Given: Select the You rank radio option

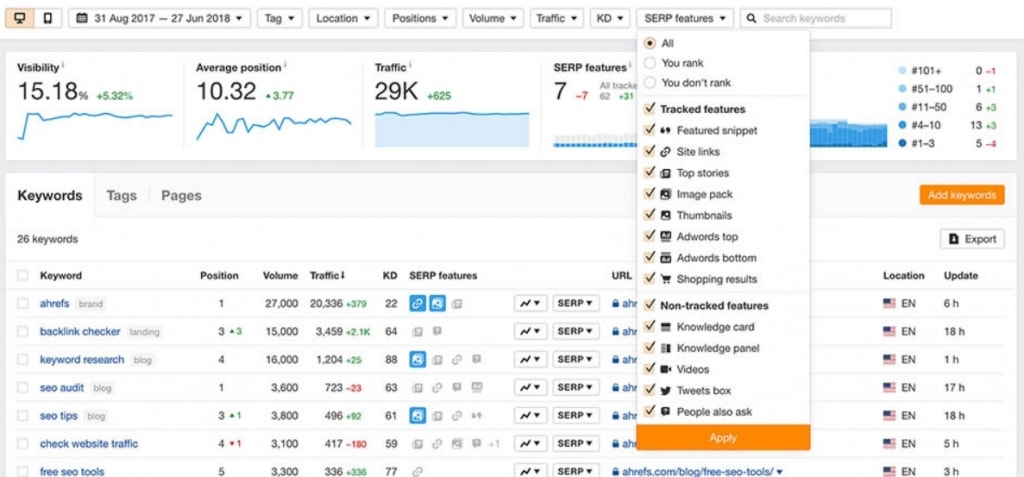Looking at the screenshot, I should [x=649, y=63].
